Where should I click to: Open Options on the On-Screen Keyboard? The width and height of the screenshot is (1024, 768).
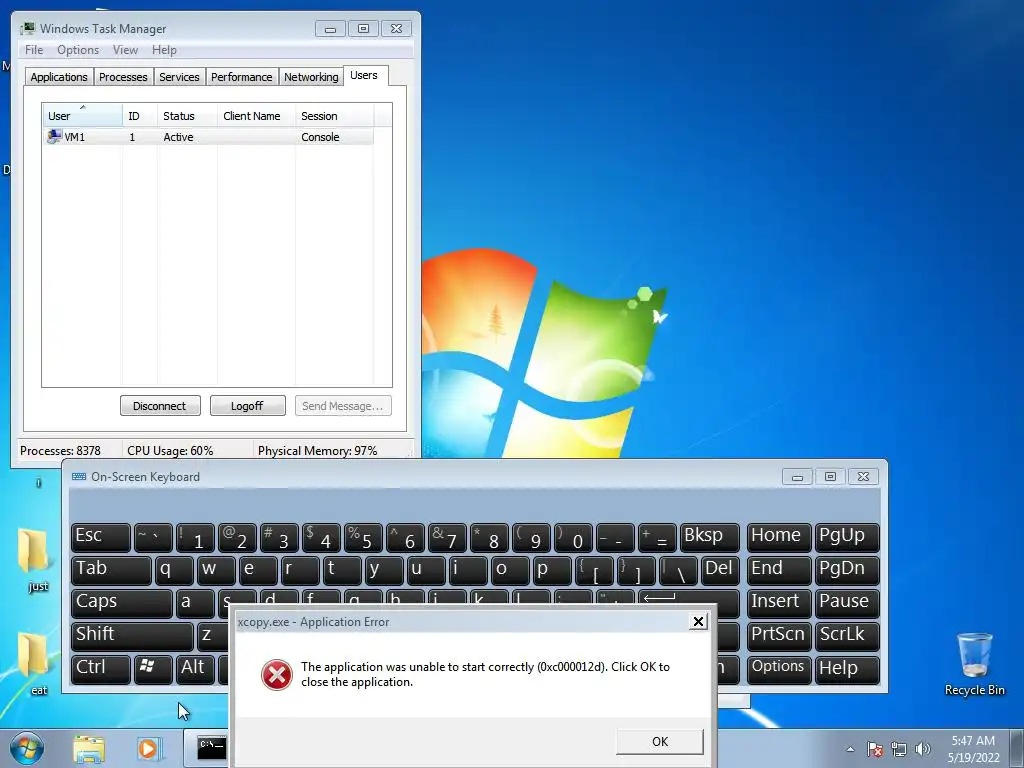[779, 668]
